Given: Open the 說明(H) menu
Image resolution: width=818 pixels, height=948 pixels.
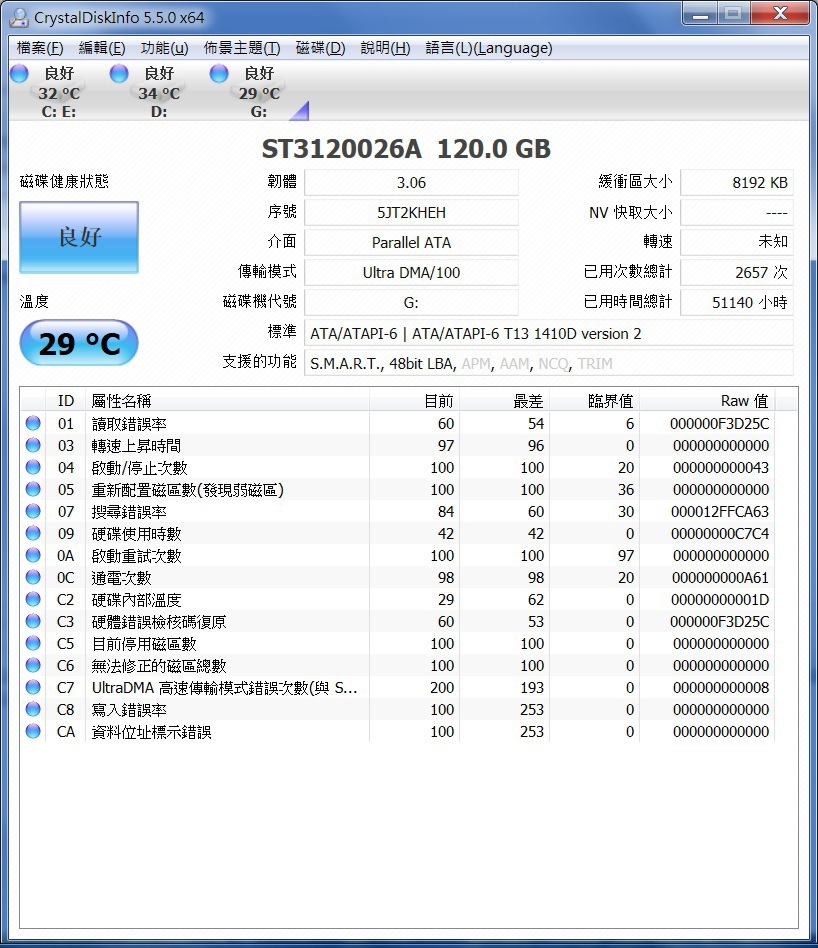Looking at the screenshot, I should pyautogui.click(x=385, y=48).
